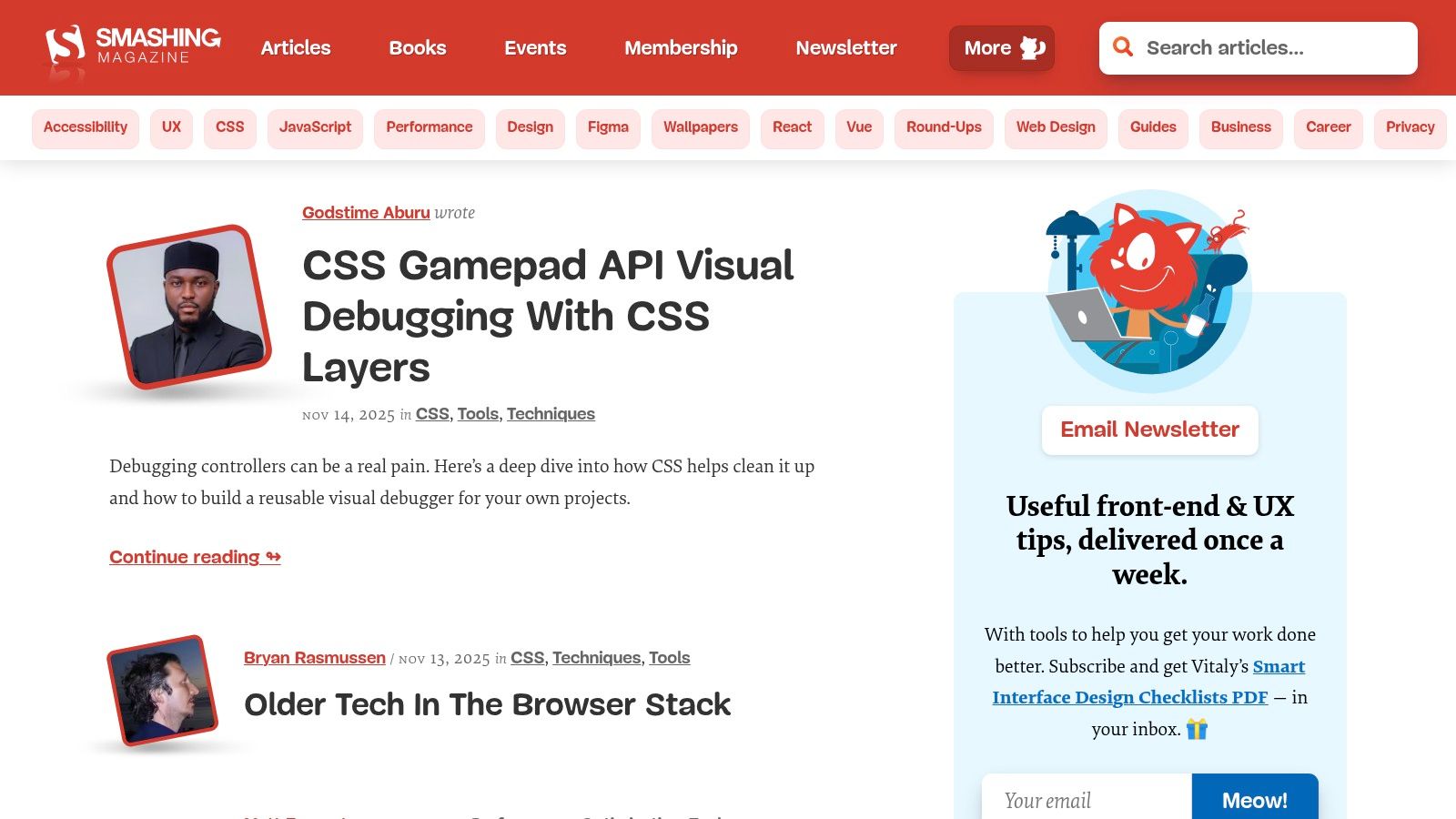Select the Design category tag

[x=531, y=128]
